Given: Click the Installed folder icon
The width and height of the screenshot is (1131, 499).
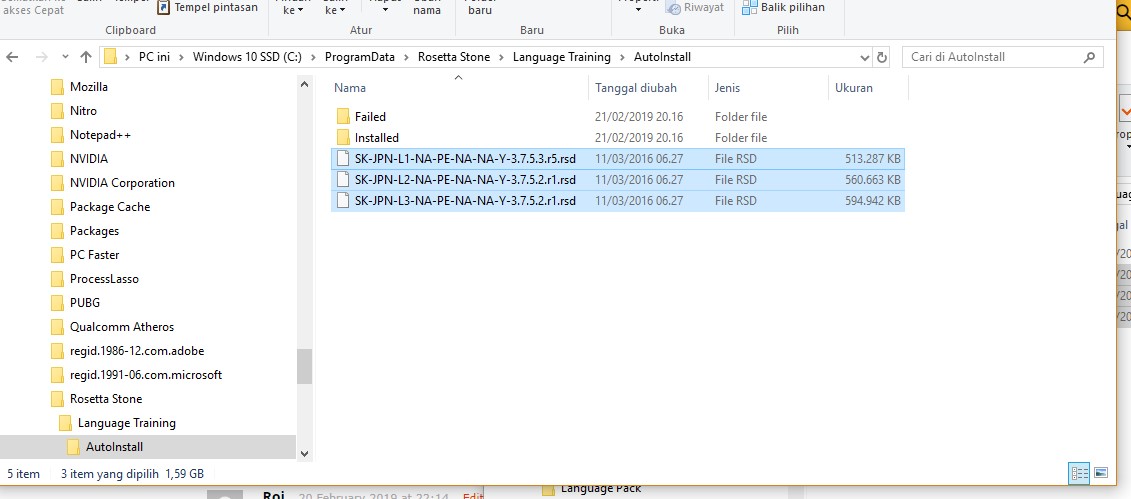Looking at the screenshot, I should [x=343, y=138].
